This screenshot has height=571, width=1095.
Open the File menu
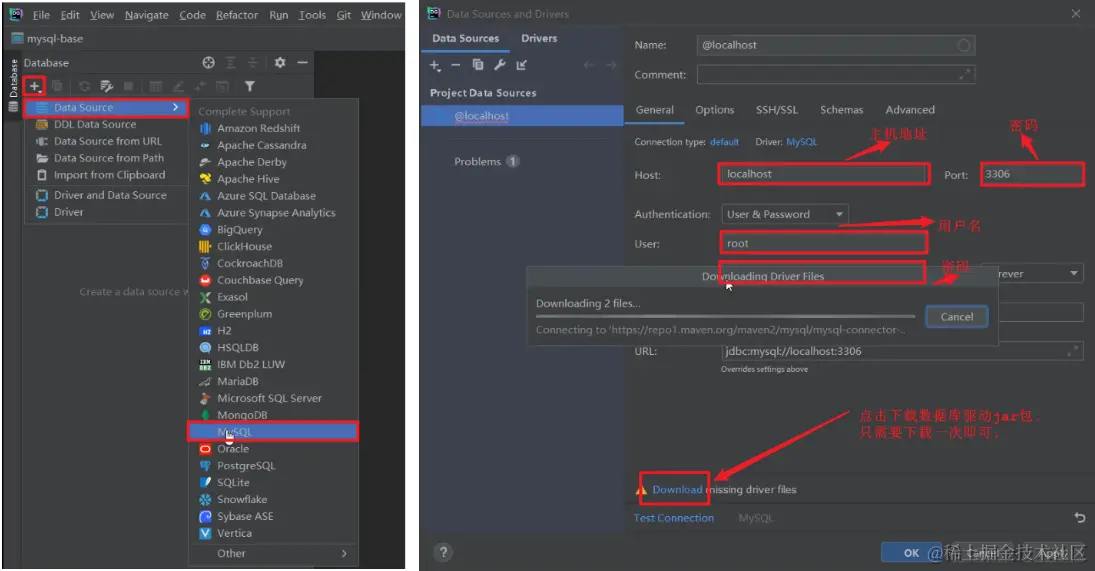click(x=41, y=15)
